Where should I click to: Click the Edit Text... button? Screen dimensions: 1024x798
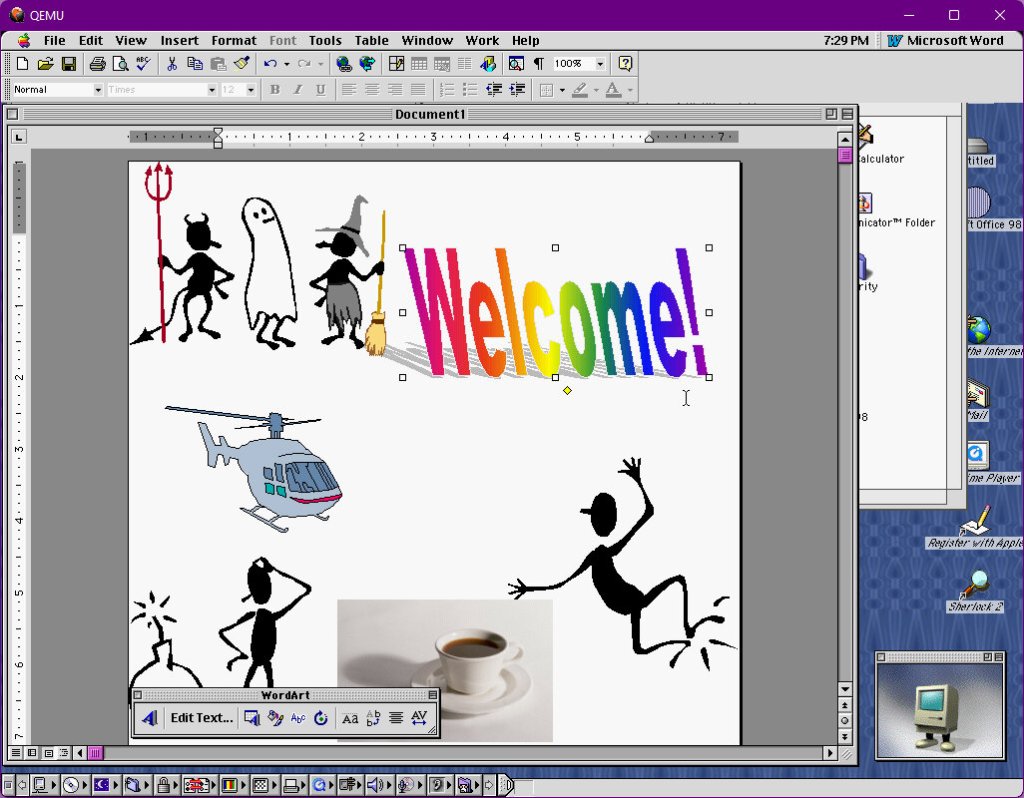coord(201,718)
